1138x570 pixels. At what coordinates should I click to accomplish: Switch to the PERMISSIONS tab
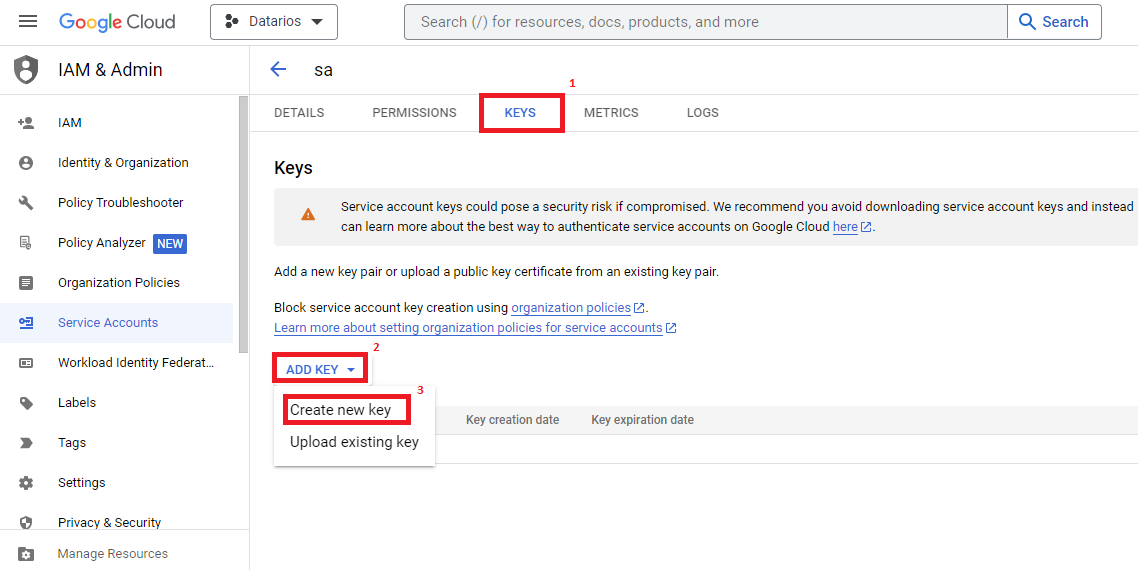414,113
